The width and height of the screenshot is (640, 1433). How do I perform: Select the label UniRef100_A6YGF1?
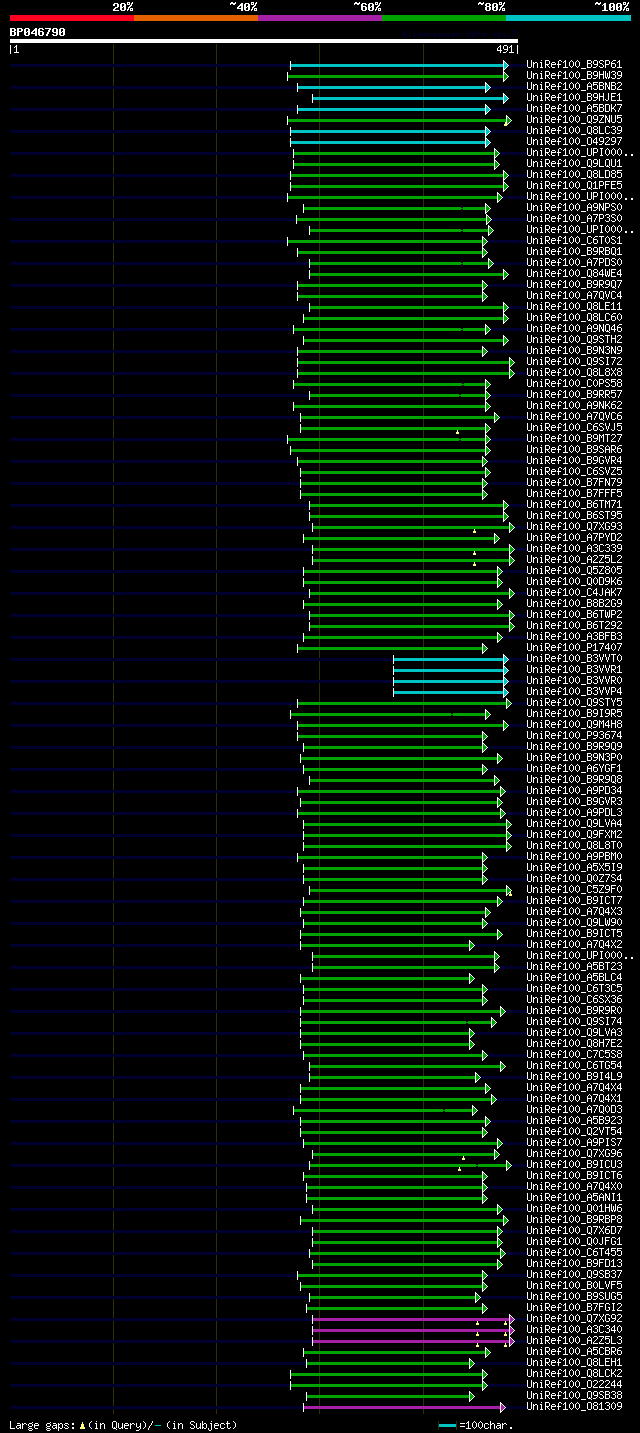[x=574, y=769]
